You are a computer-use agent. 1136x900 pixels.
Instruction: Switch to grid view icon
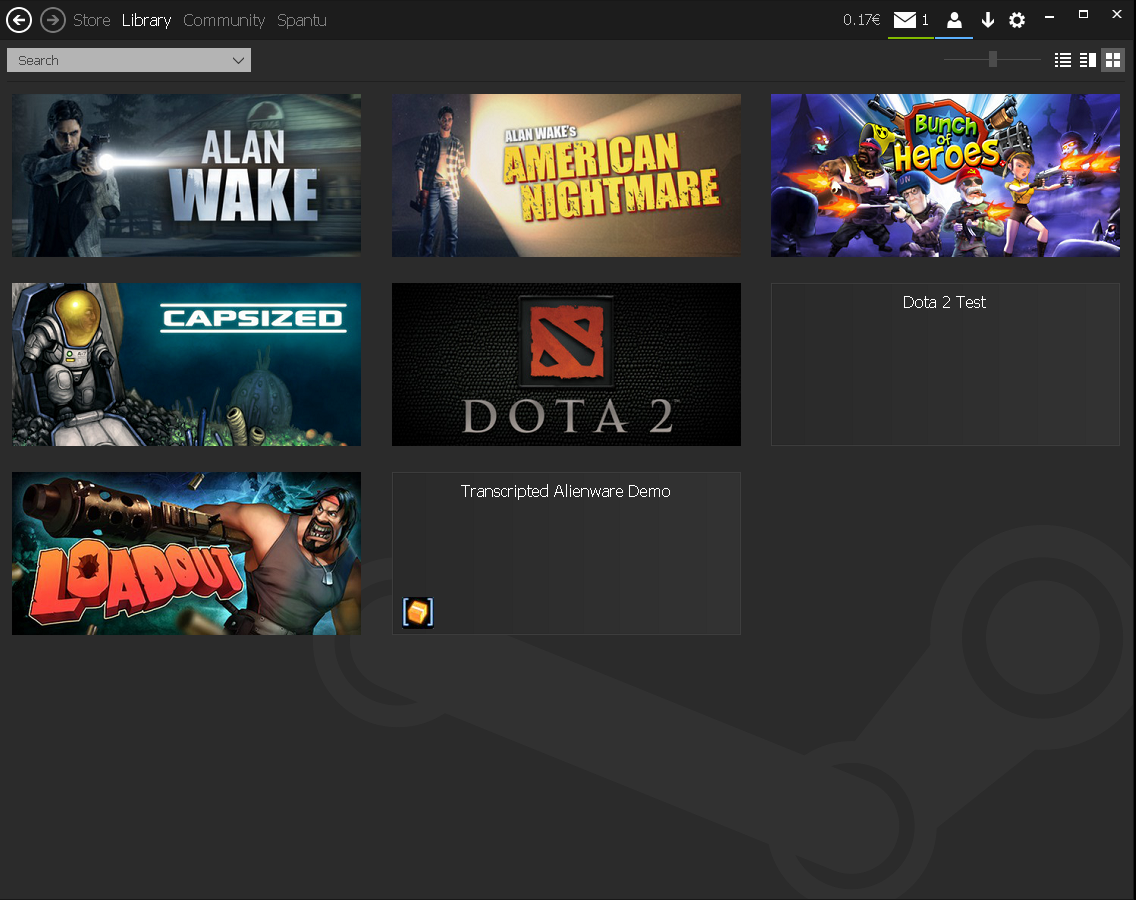(1113, 60)
